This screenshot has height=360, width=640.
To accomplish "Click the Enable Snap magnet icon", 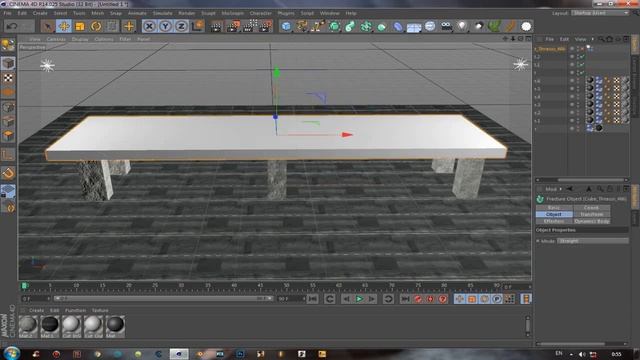I will click(8, 173).
